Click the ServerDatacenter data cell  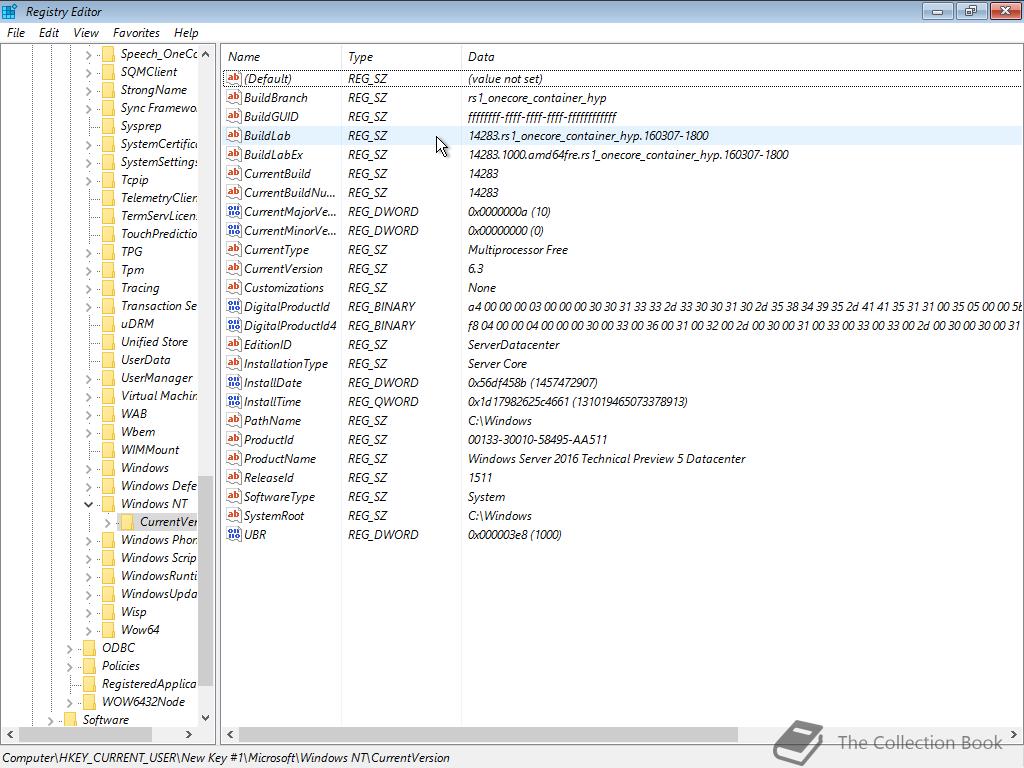[513, 345]
